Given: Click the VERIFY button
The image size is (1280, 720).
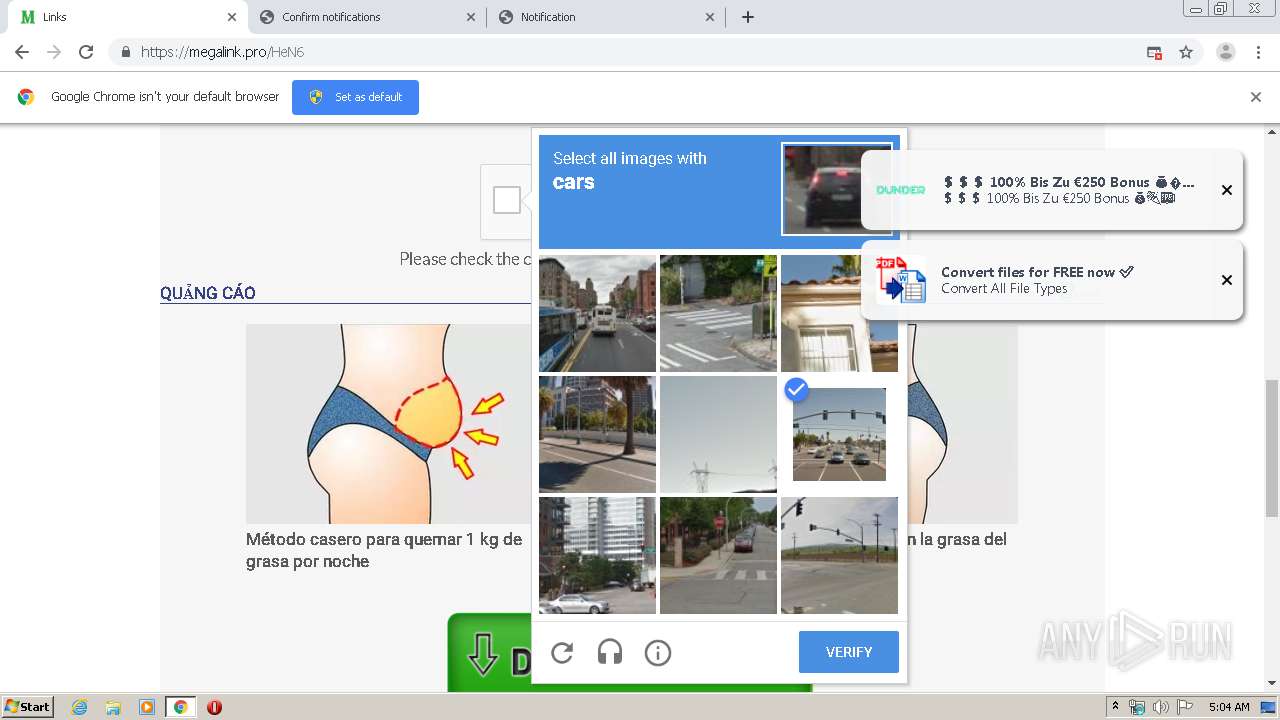Looking at the screenshot, I should pos(849,652).
